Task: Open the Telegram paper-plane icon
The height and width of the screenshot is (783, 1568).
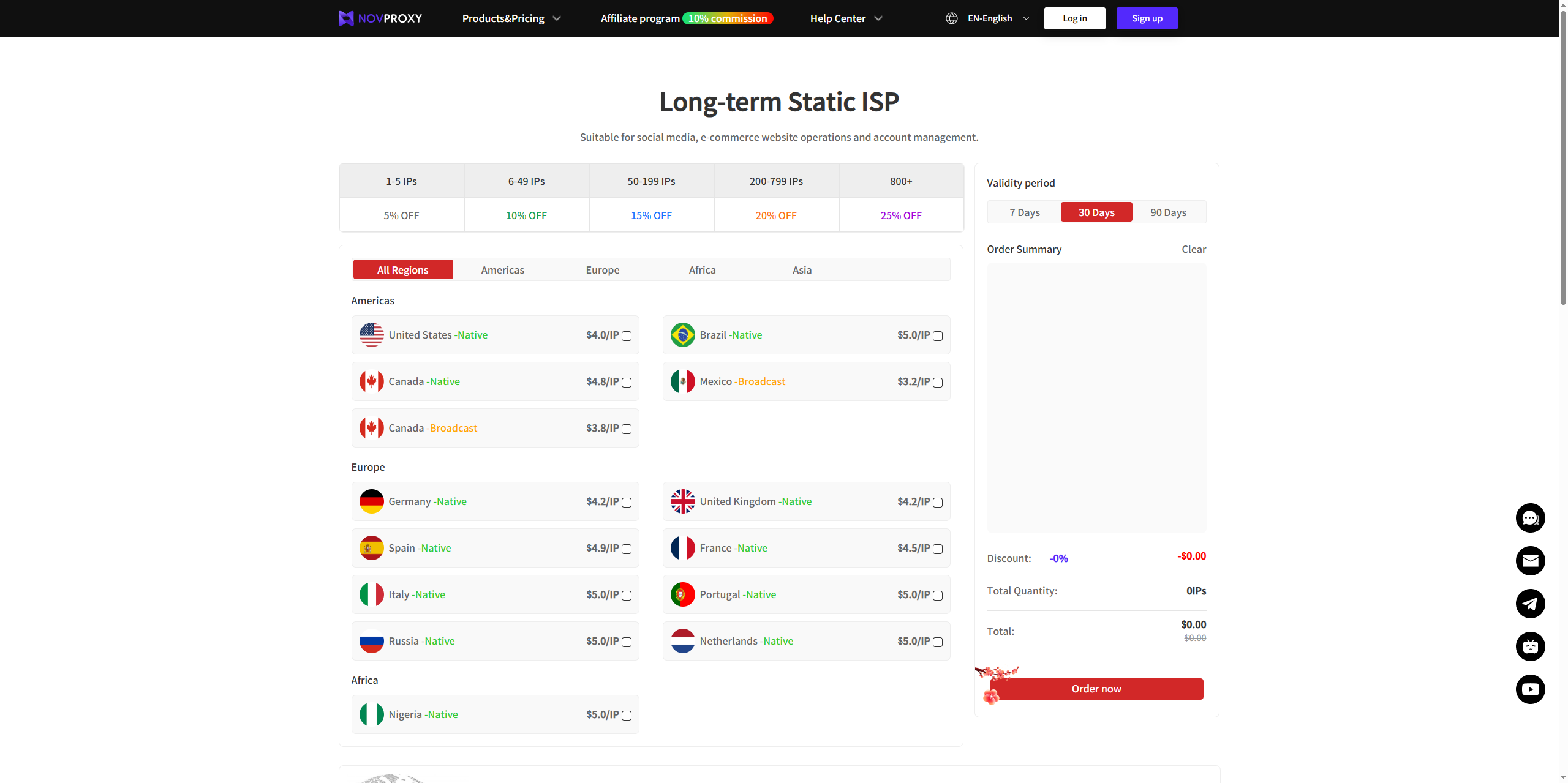Action: 1530,604
